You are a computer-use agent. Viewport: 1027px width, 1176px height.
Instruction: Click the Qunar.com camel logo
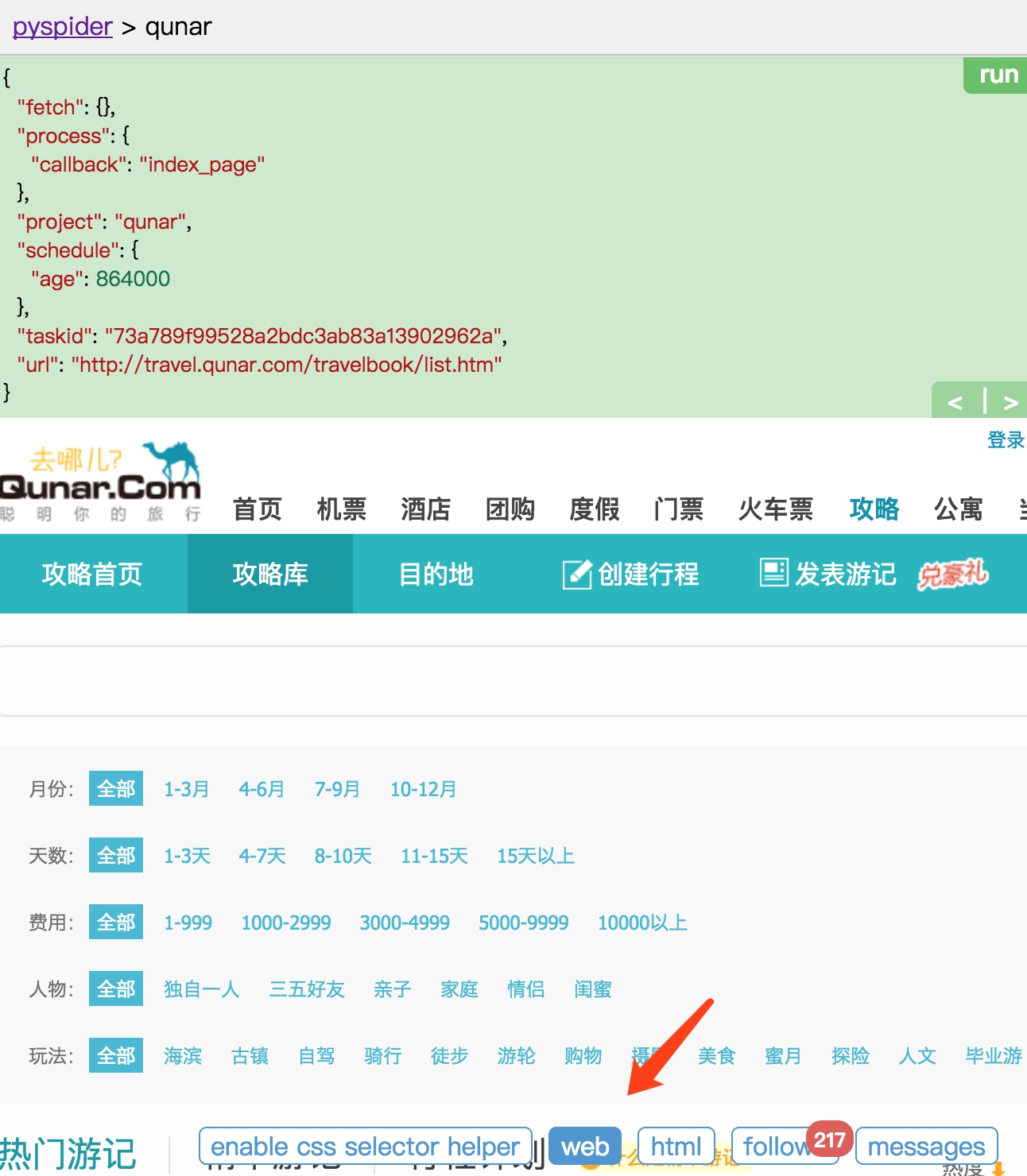(x=99, y=481)
